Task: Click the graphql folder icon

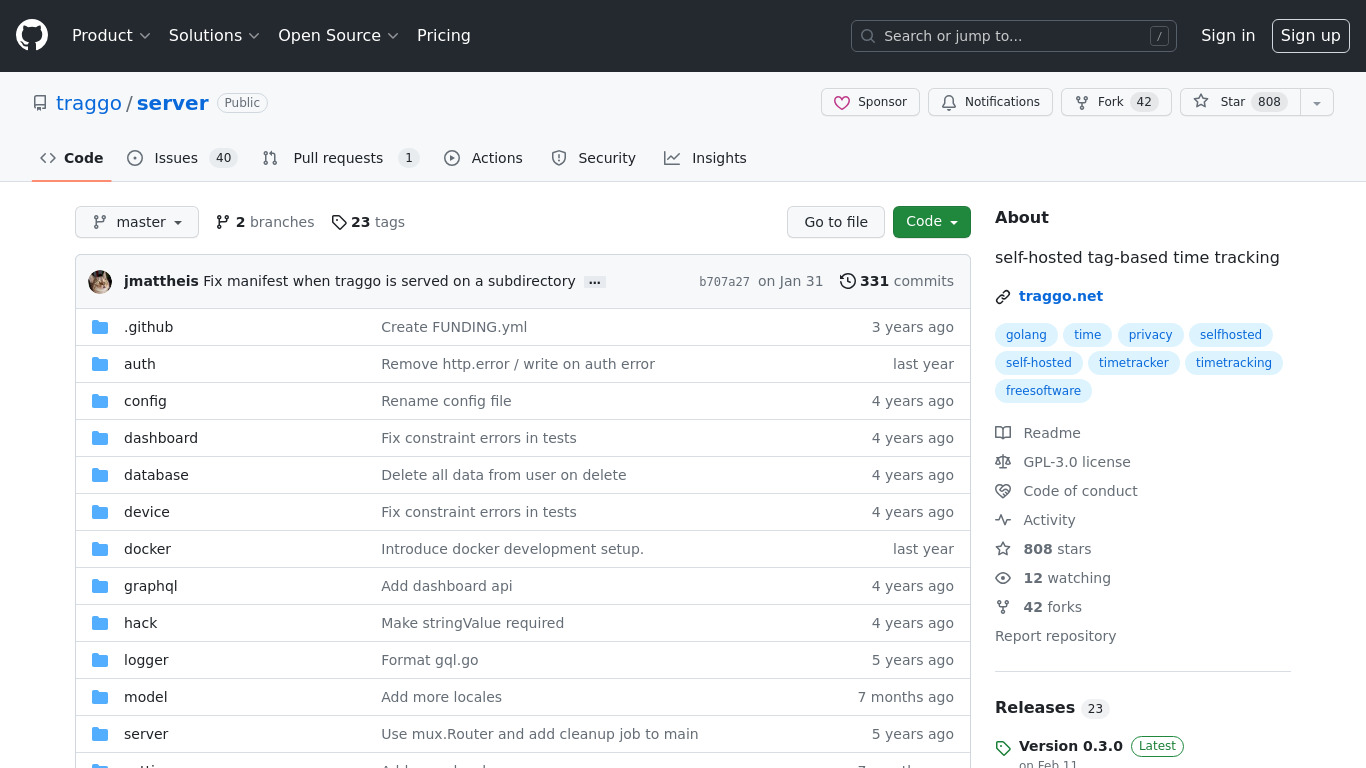Action: pyautogui.click(x=100, y=586)
